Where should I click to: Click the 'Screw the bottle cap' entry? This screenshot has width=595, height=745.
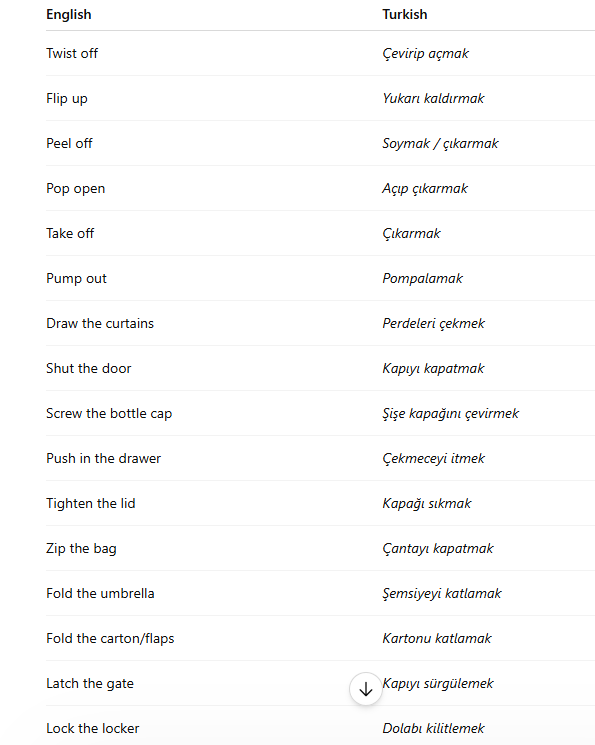point(109,414)
